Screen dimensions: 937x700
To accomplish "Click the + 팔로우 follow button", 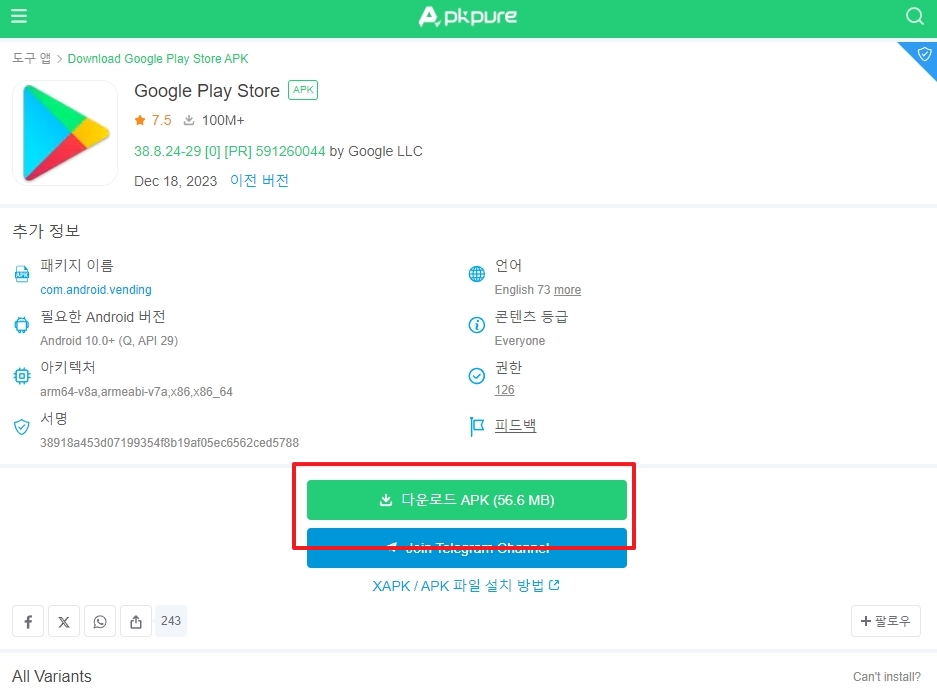I will click(x=886, y=621).
